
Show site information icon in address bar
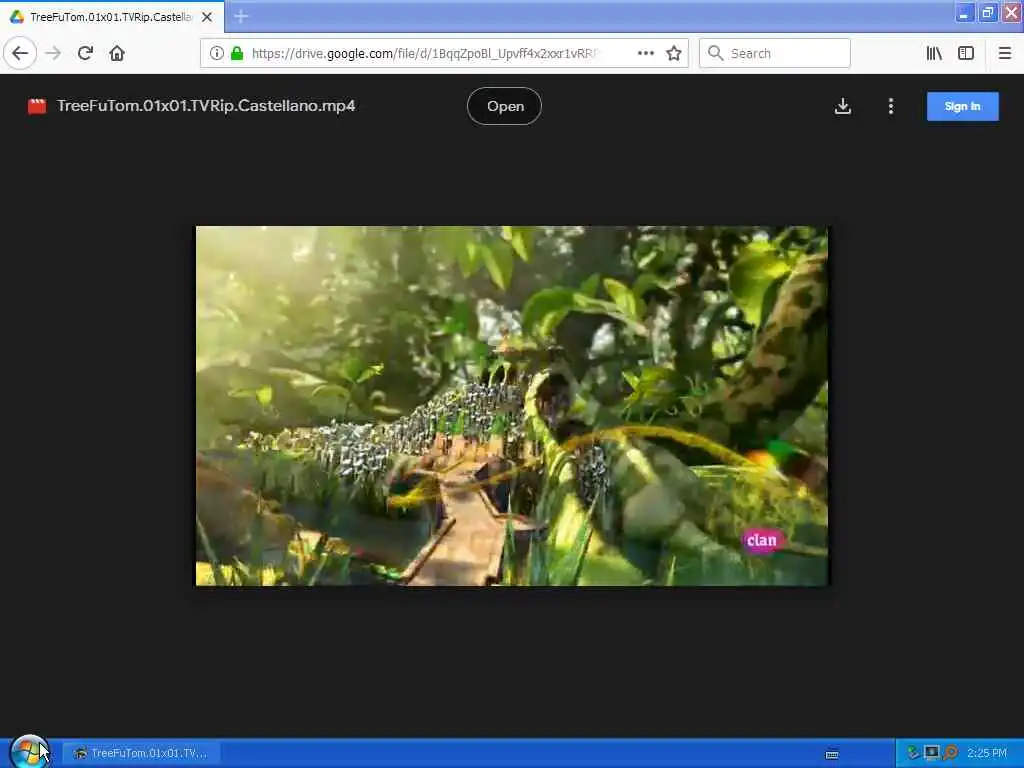coord(216,54)
